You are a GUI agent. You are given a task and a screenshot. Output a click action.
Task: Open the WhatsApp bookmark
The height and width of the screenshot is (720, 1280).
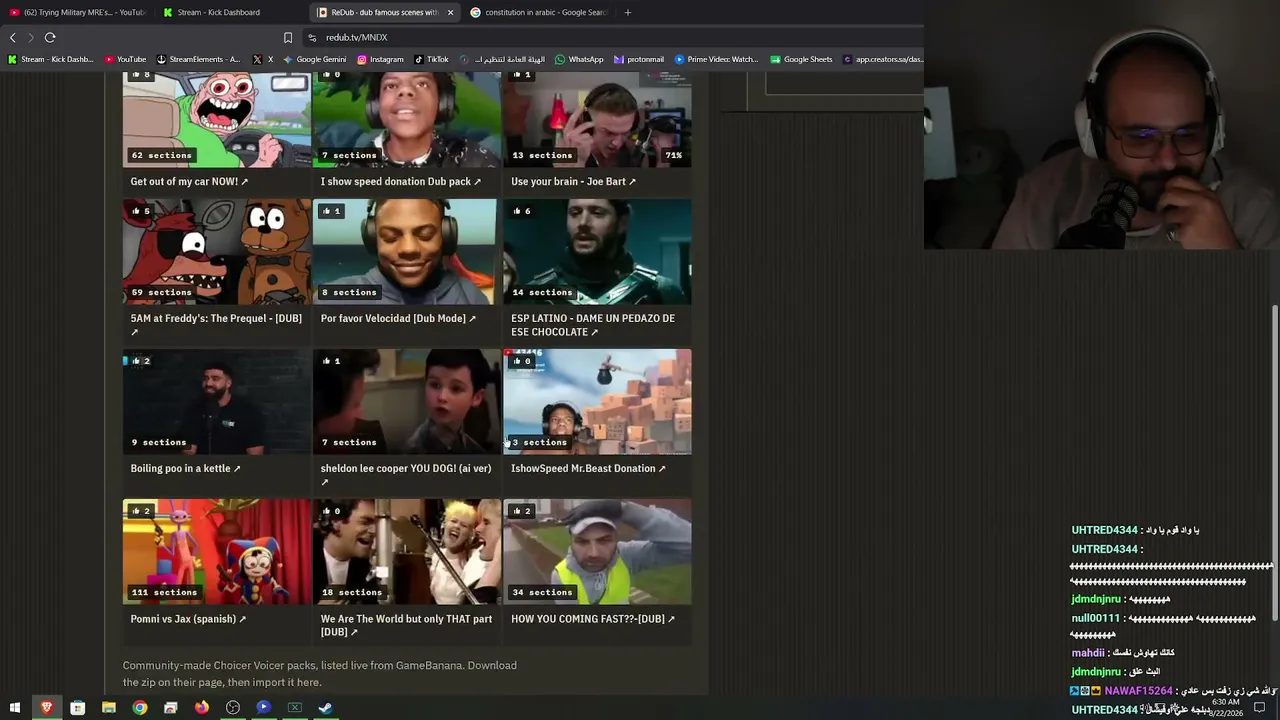[x=579, y=59]
